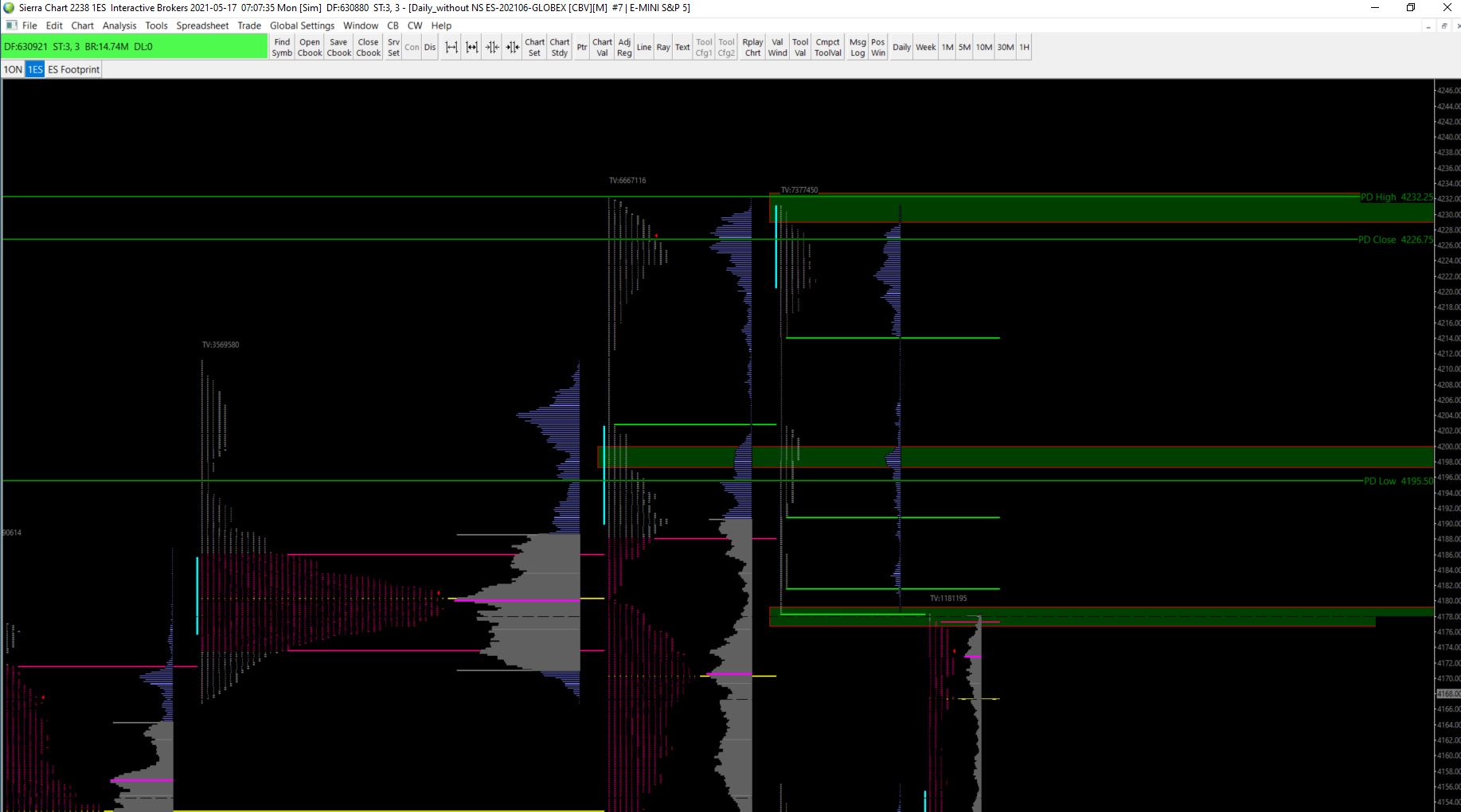Open the Analysis menu
Screen dimensions: 1461x812
pyautogui.click(x=119, y=25)
